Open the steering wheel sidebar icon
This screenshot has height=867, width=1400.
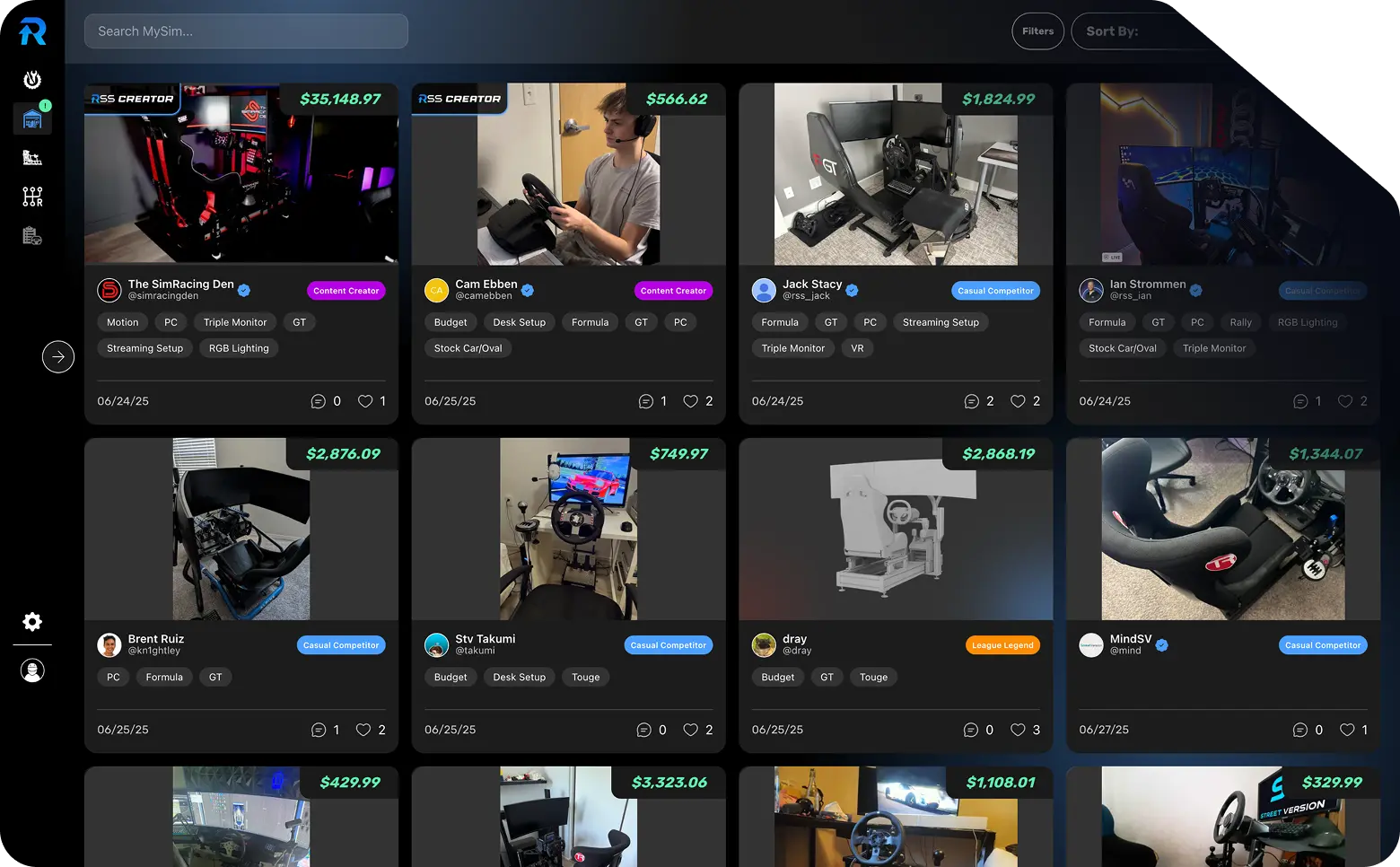[x=32, y=80]
